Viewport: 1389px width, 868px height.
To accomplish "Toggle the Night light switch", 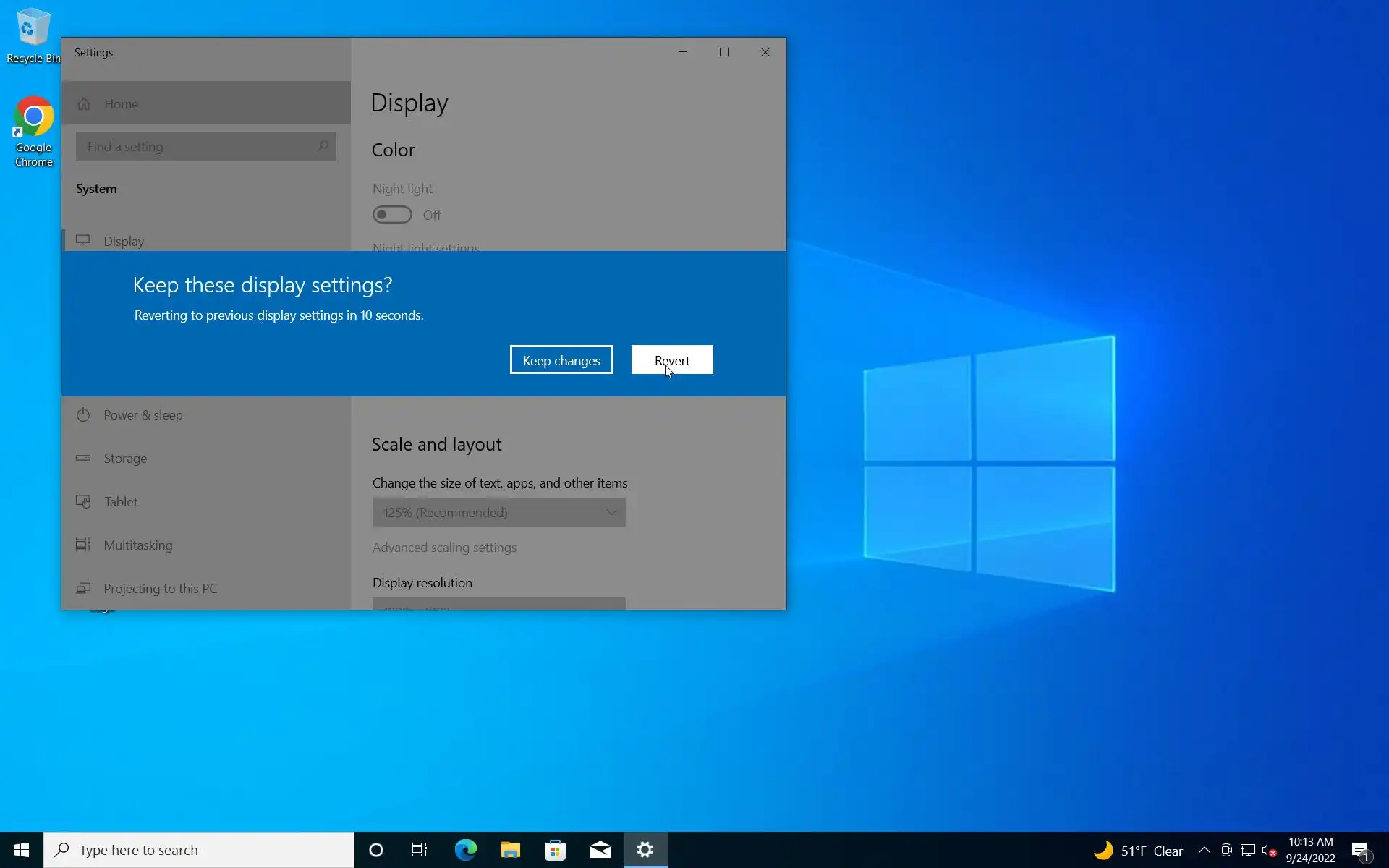I will 392,215.
